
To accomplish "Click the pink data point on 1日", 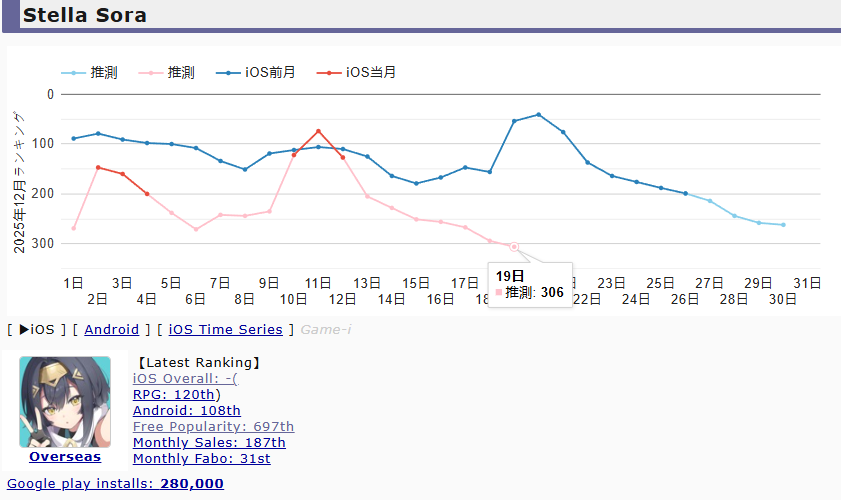I will (x=73, y=229).
